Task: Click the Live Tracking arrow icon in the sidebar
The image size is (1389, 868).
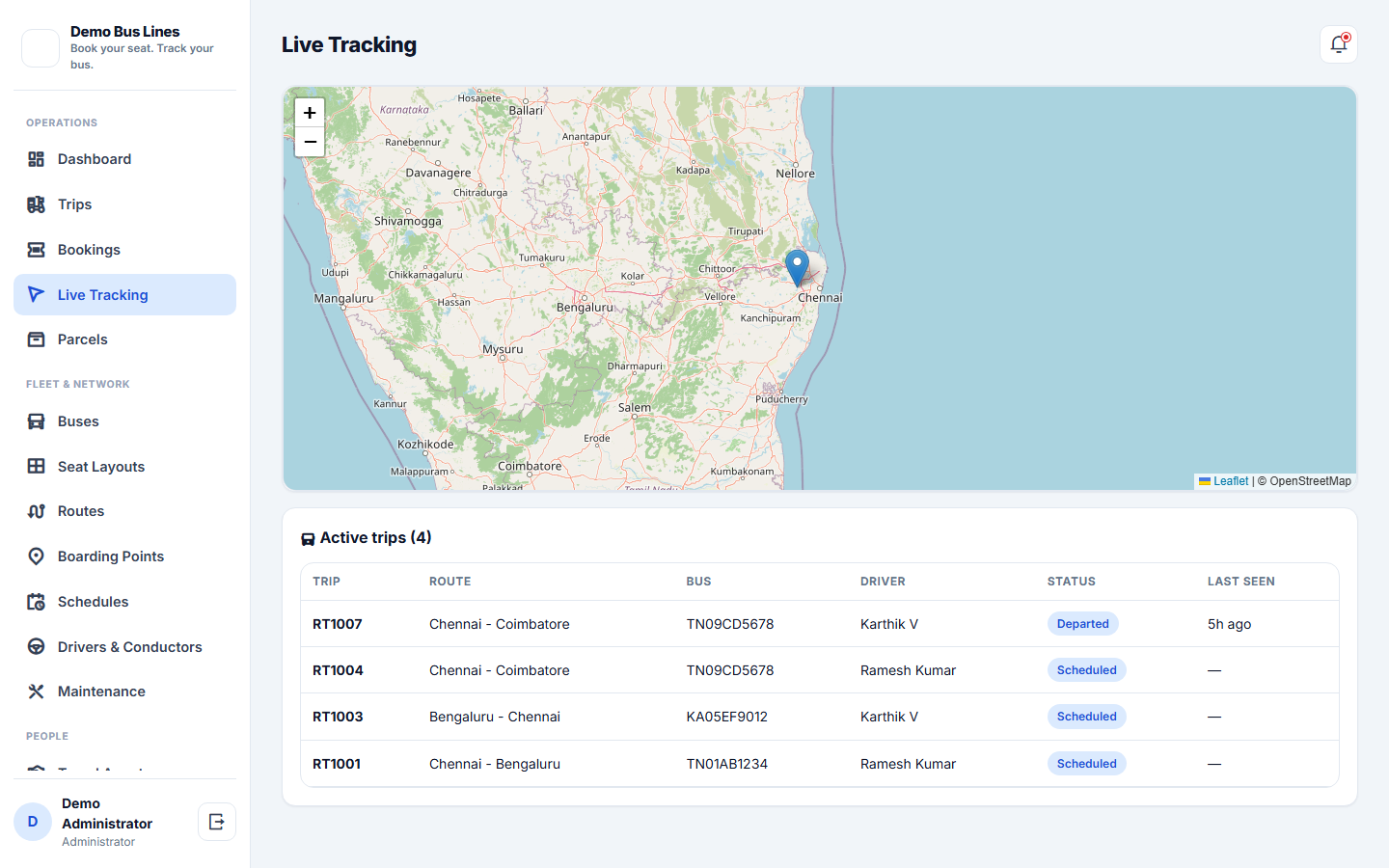Action: (37, 295)
